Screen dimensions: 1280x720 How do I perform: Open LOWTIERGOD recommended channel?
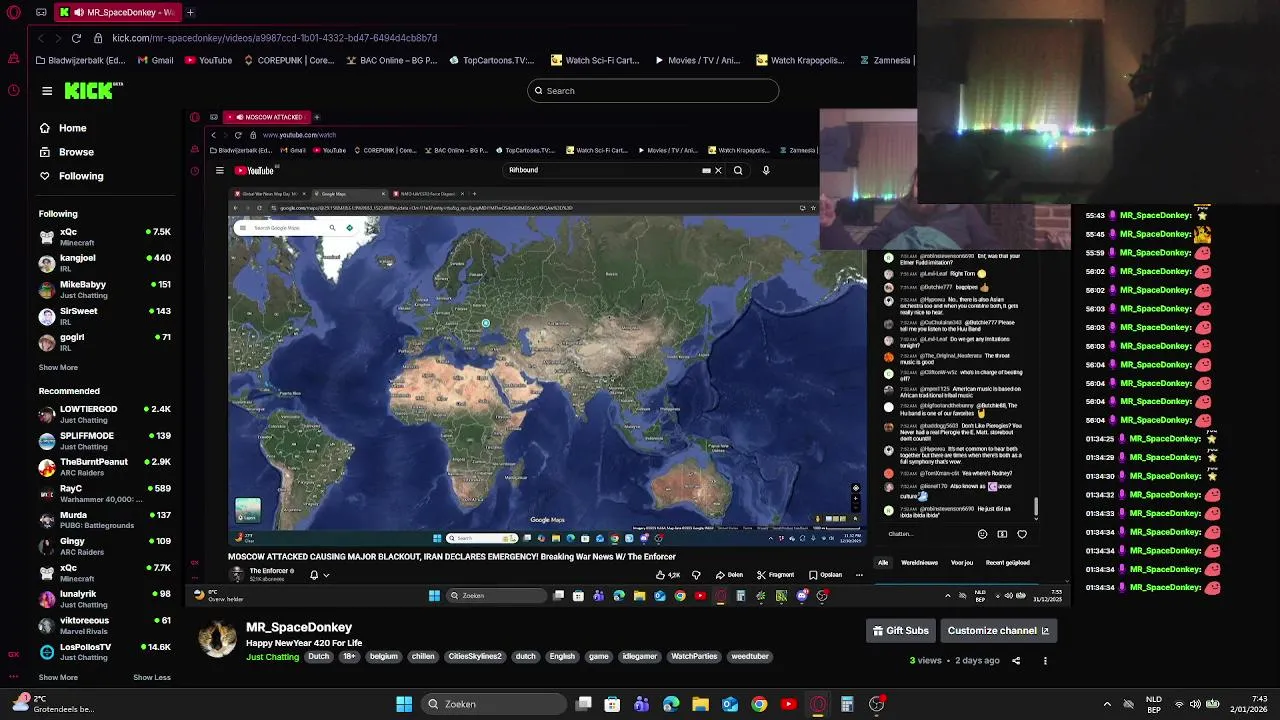tap(105, 414)
